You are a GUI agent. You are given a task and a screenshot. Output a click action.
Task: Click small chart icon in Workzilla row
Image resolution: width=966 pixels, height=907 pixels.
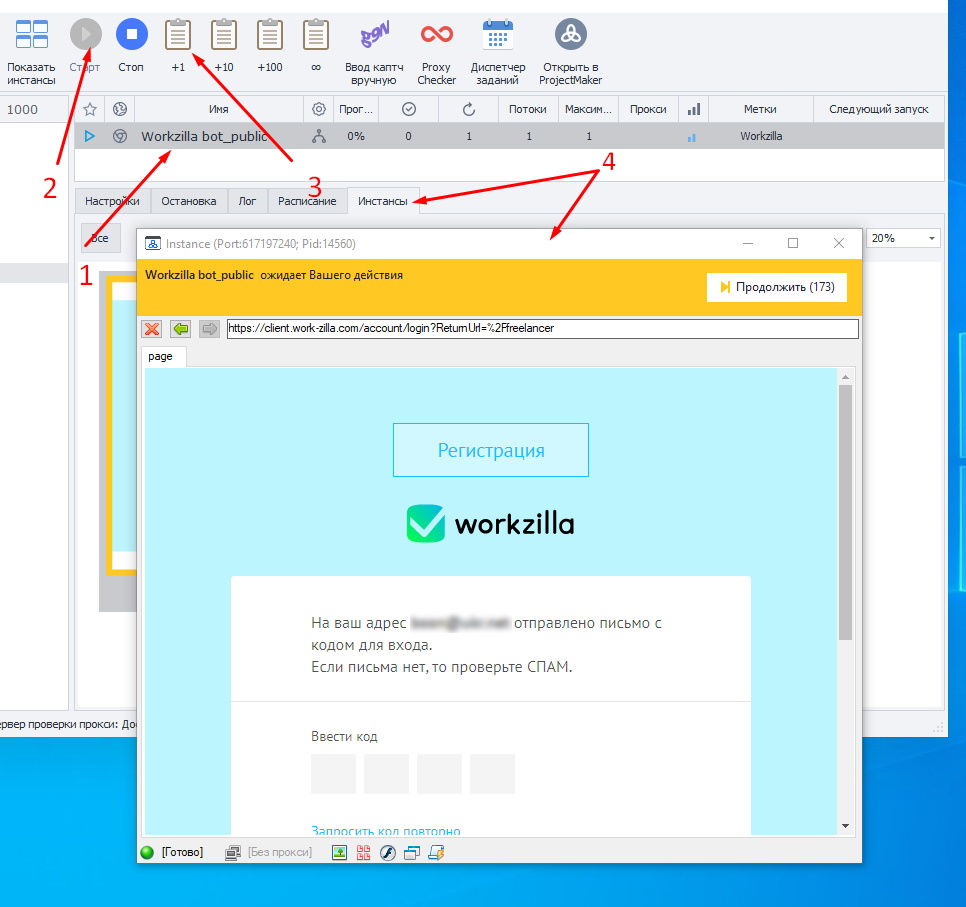click(692, 138)
